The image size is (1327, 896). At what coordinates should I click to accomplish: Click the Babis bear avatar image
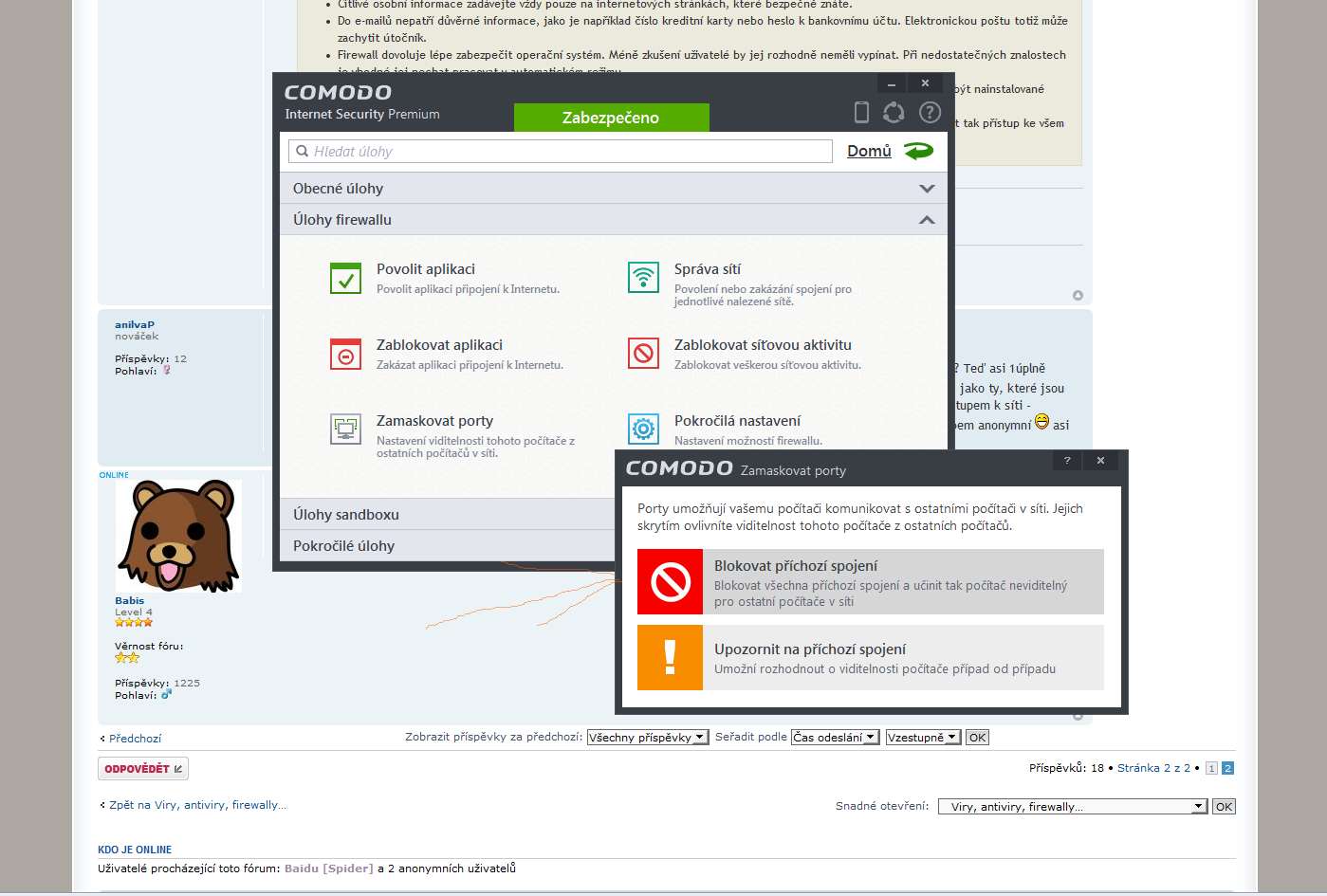click(178, 536)
